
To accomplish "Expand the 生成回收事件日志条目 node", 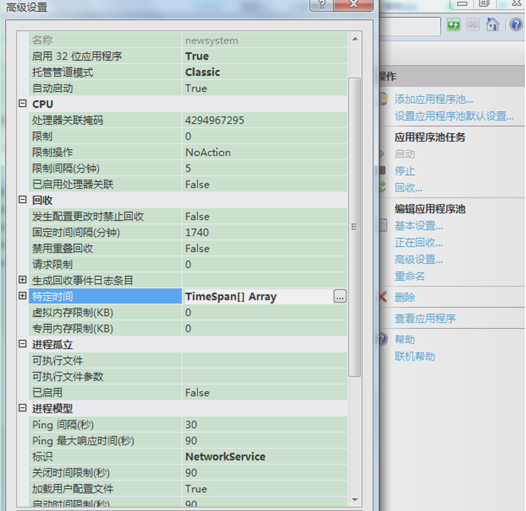I will tap(22, 279).
